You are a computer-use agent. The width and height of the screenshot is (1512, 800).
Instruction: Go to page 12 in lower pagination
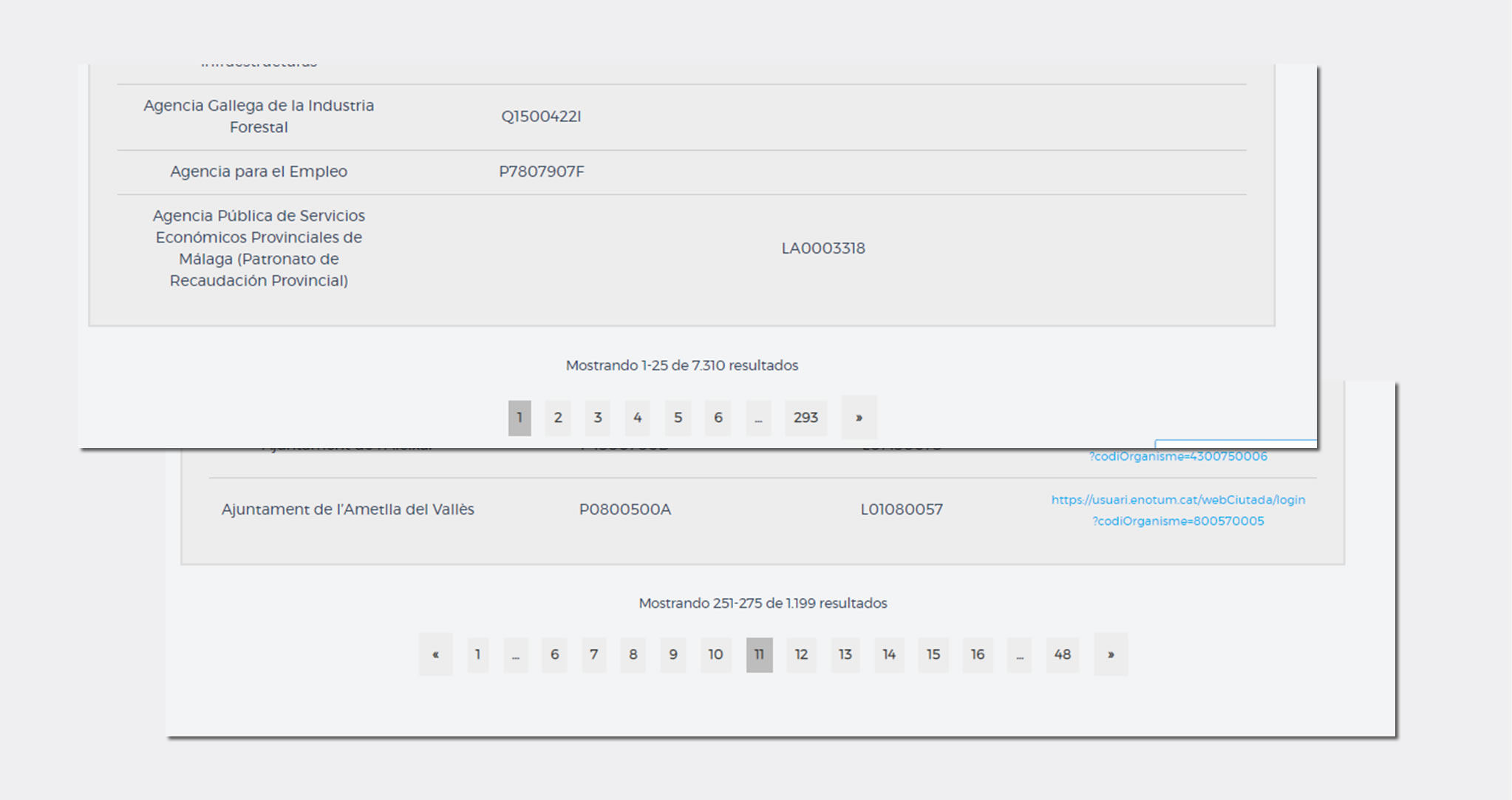click(802, 654)
